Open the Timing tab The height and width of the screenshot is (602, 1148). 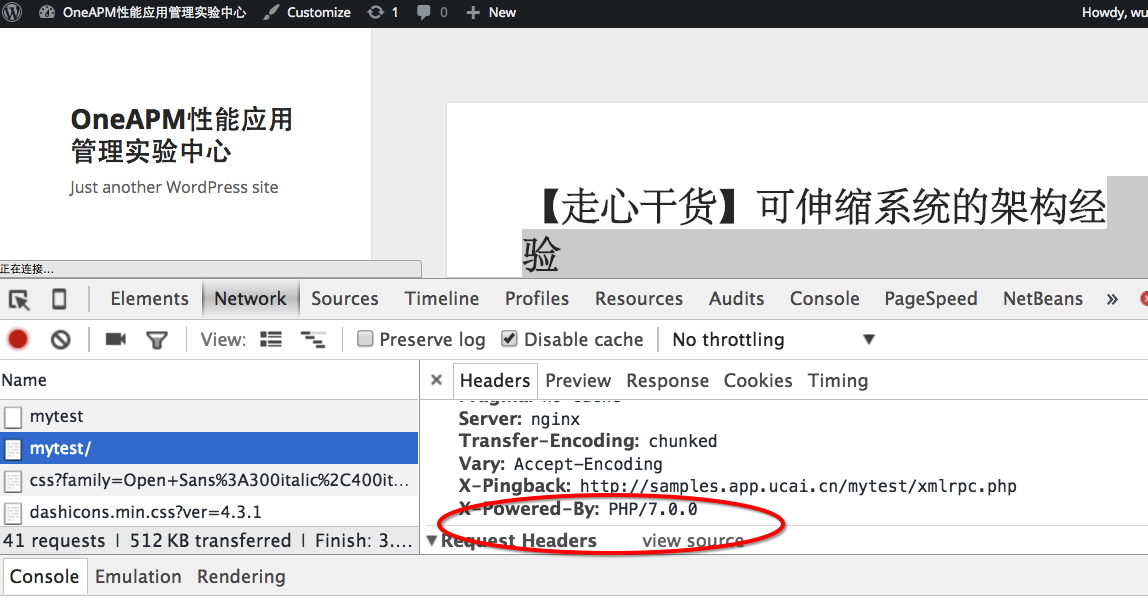coord(837,381)
